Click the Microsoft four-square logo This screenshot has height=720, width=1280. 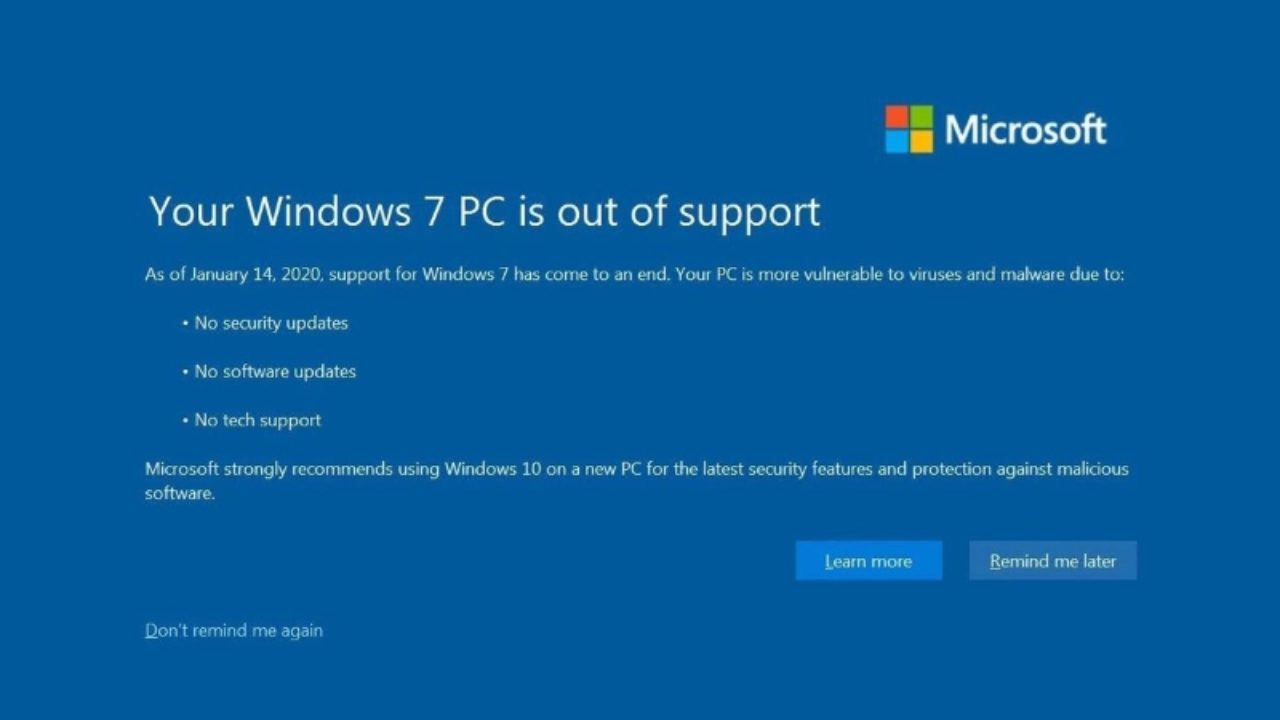(x=909, y=129)
